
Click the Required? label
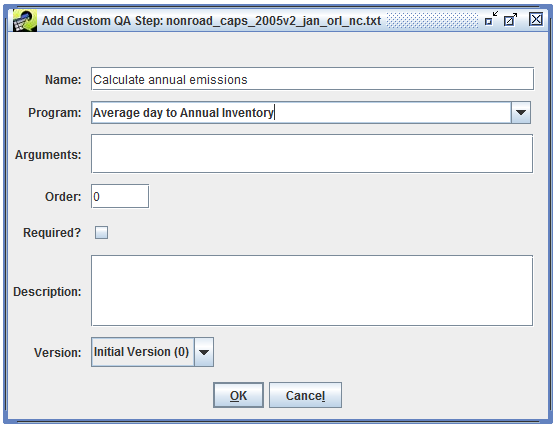coord(52,233)
